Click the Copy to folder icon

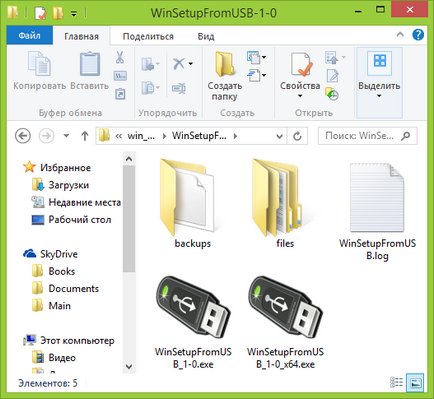148,88
